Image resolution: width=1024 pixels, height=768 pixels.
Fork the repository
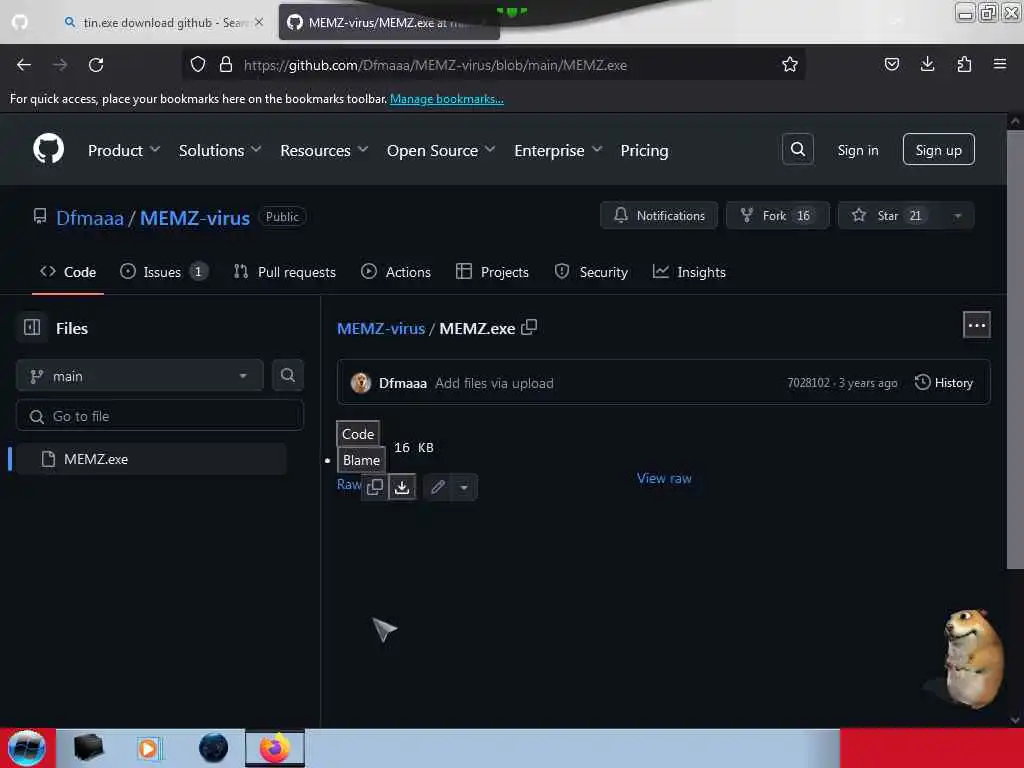(777, 216)
